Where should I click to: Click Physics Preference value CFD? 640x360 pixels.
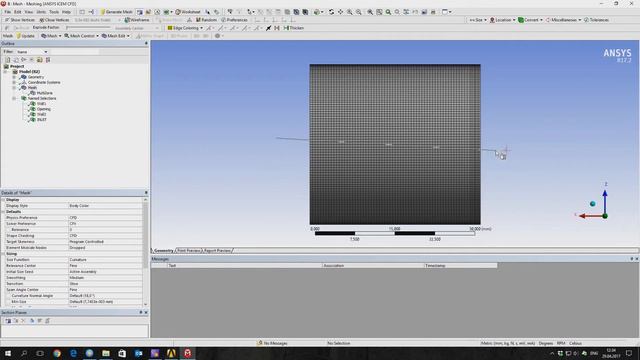pos(105,218)
